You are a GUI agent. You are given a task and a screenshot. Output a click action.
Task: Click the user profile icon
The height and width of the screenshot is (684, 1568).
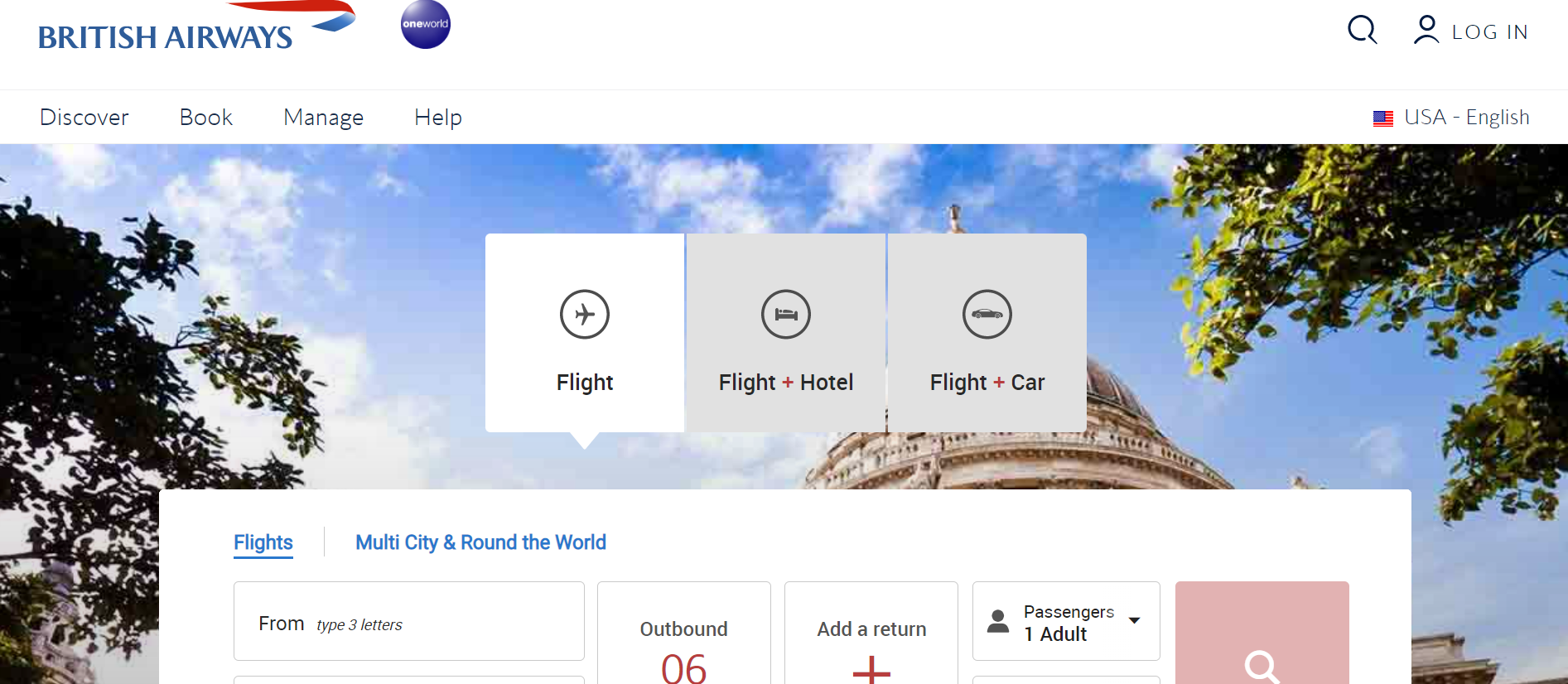point(1426,31)
